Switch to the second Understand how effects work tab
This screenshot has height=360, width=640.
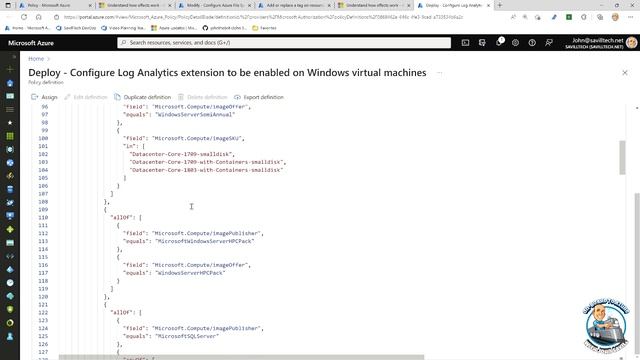pyautogui.click(x=374, y=5)
